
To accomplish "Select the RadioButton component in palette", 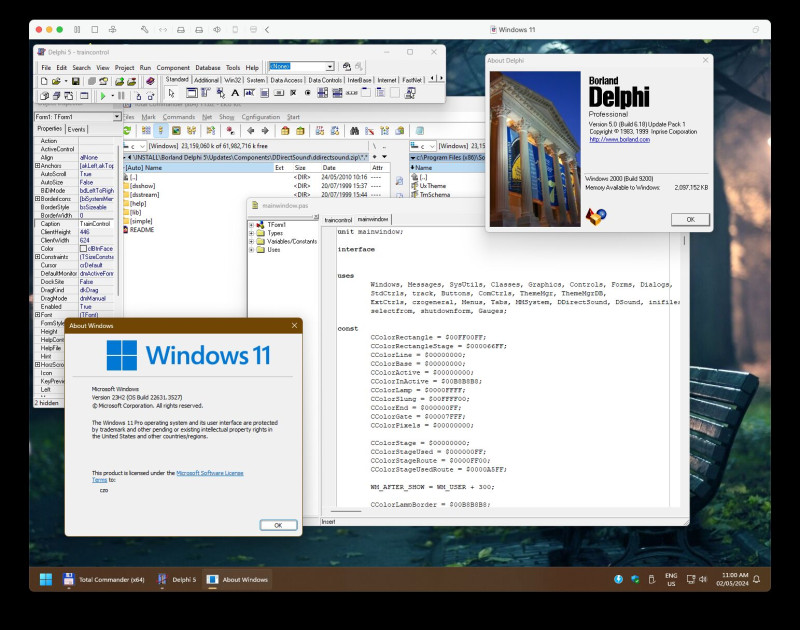I will pos(309,93).
